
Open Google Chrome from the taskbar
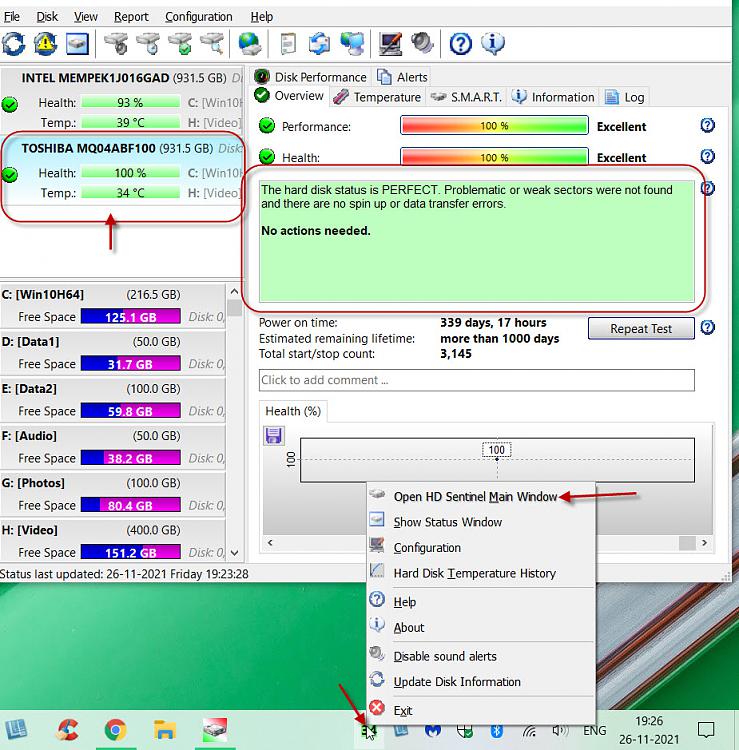[x=115, y=731]
